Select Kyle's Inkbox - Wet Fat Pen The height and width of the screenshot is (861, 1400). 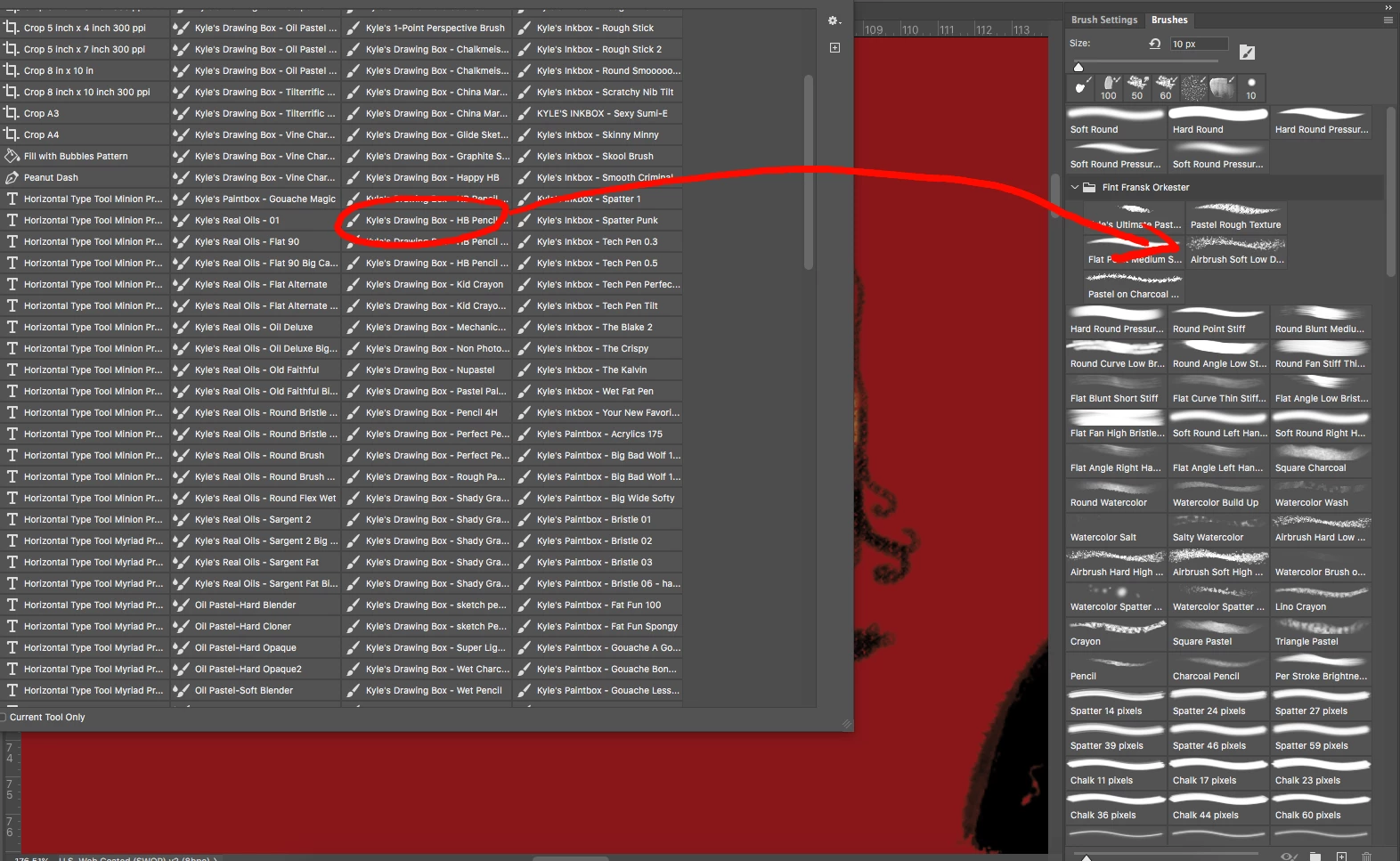[x=598, y=391]
